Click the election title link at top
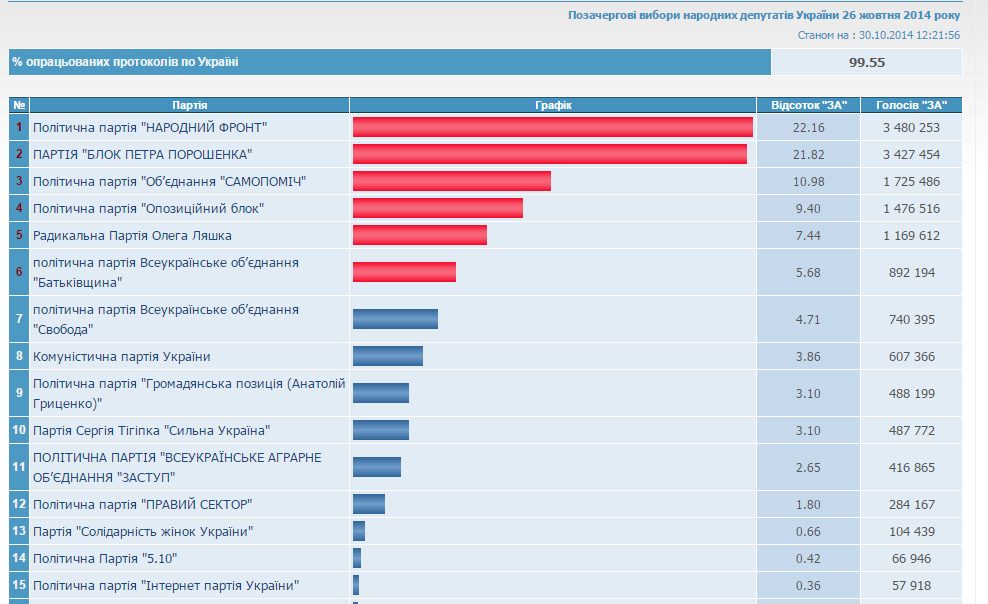The height and width of the screenshot is (604, 988). click(x=764, y=14)
